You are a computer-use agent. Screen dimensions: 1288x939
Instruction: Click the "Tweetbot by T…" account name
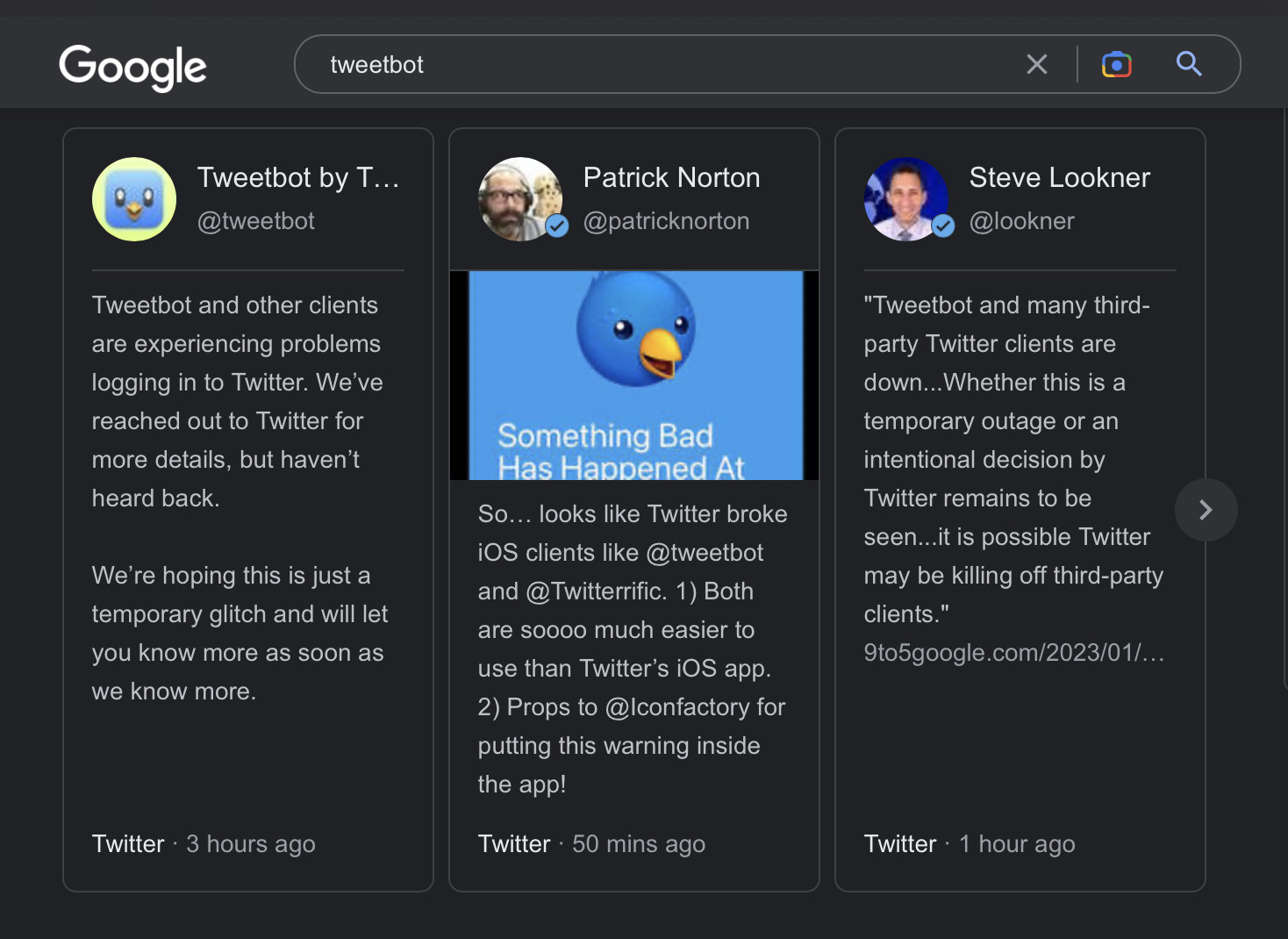(x=297, y=177)
